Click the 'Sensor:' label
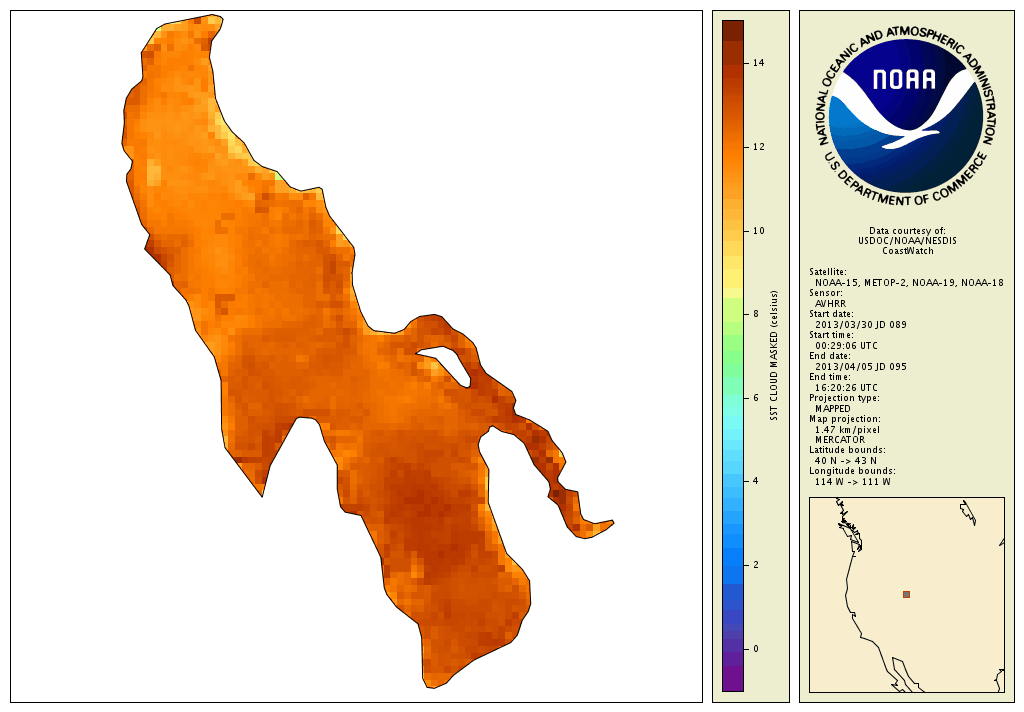The height and width of the screenshot is (712, 1024). 825,293
